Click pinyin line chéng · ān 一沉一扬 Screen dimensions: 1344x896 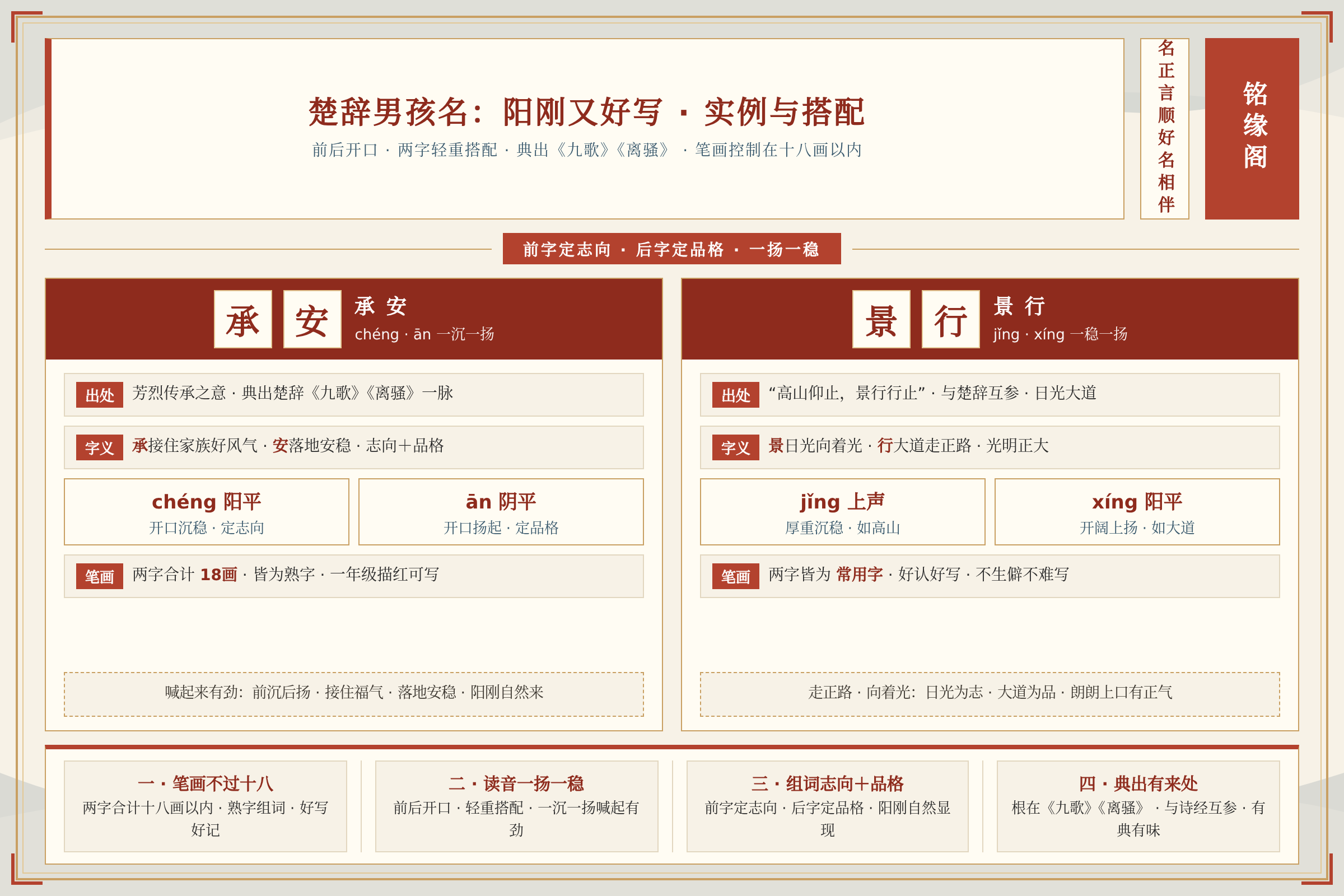click(424, 334)
